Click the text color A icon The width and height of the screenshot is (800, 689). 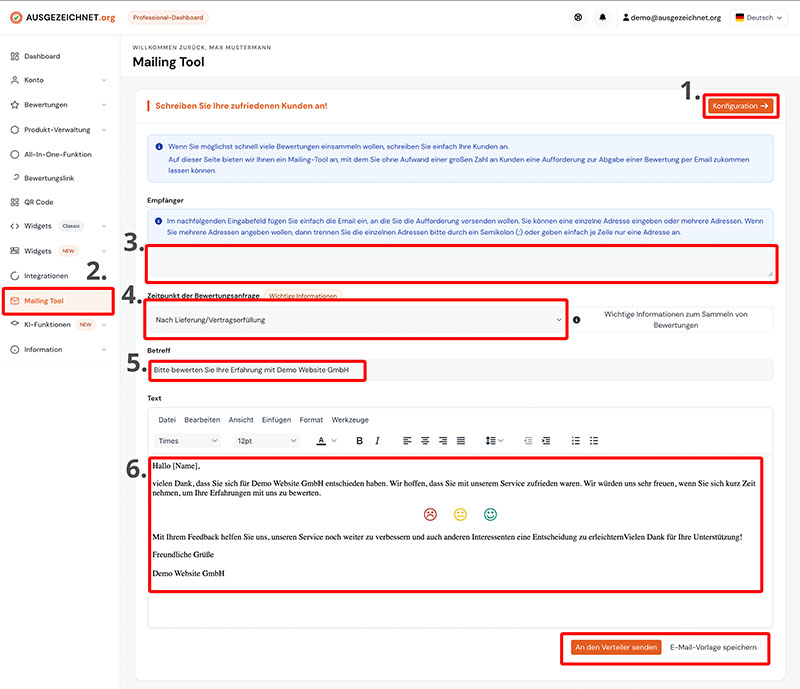(x=321, y=441)
